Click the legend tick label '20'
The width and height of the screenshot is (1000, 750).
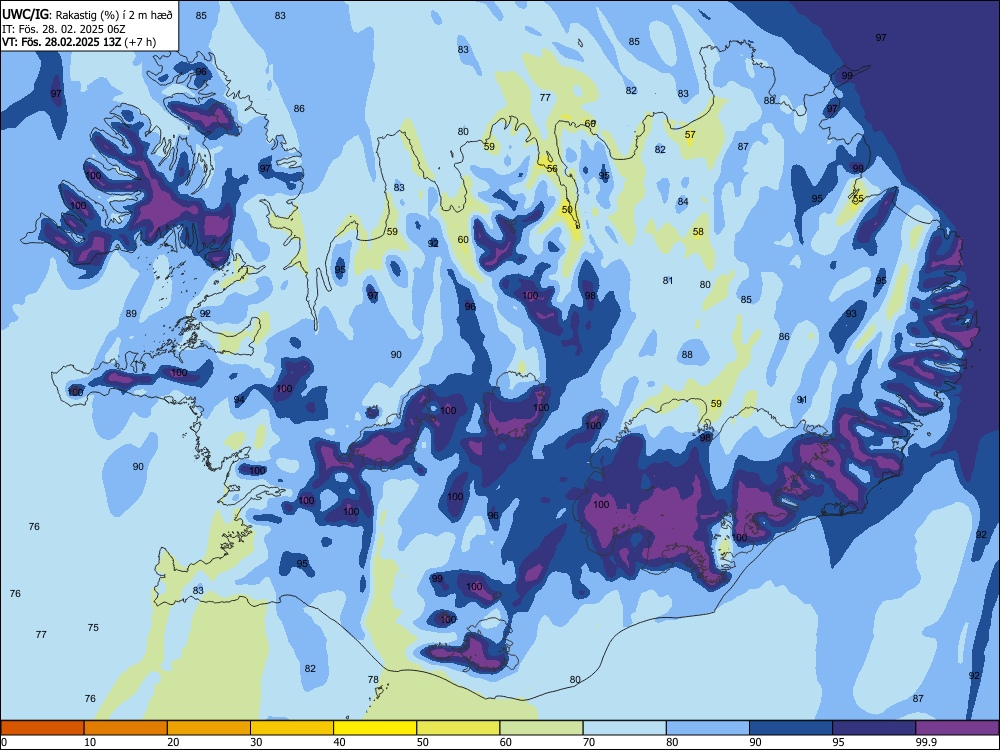point(173,742)
